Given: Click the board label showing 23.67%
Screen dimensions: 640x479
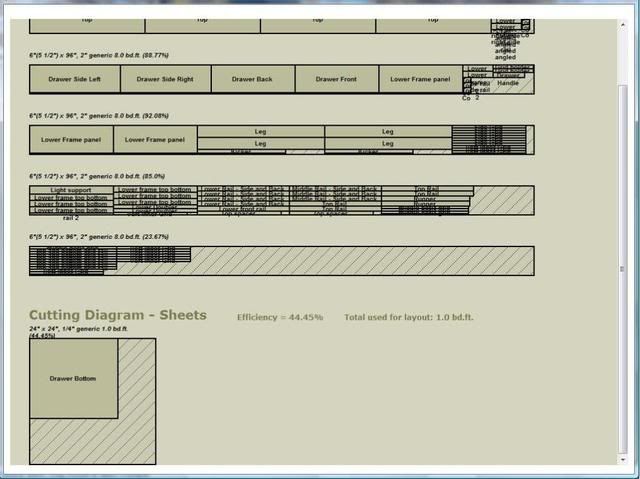Looking at the screenshot, I should 99,237.
